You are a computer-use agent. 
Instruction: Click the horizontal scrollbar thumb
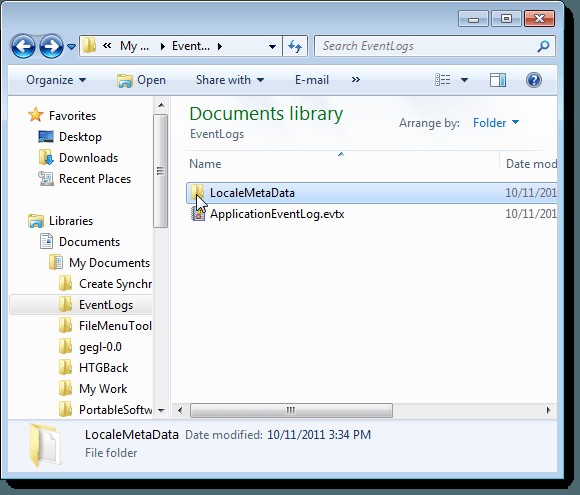click(x=291, y=410)
